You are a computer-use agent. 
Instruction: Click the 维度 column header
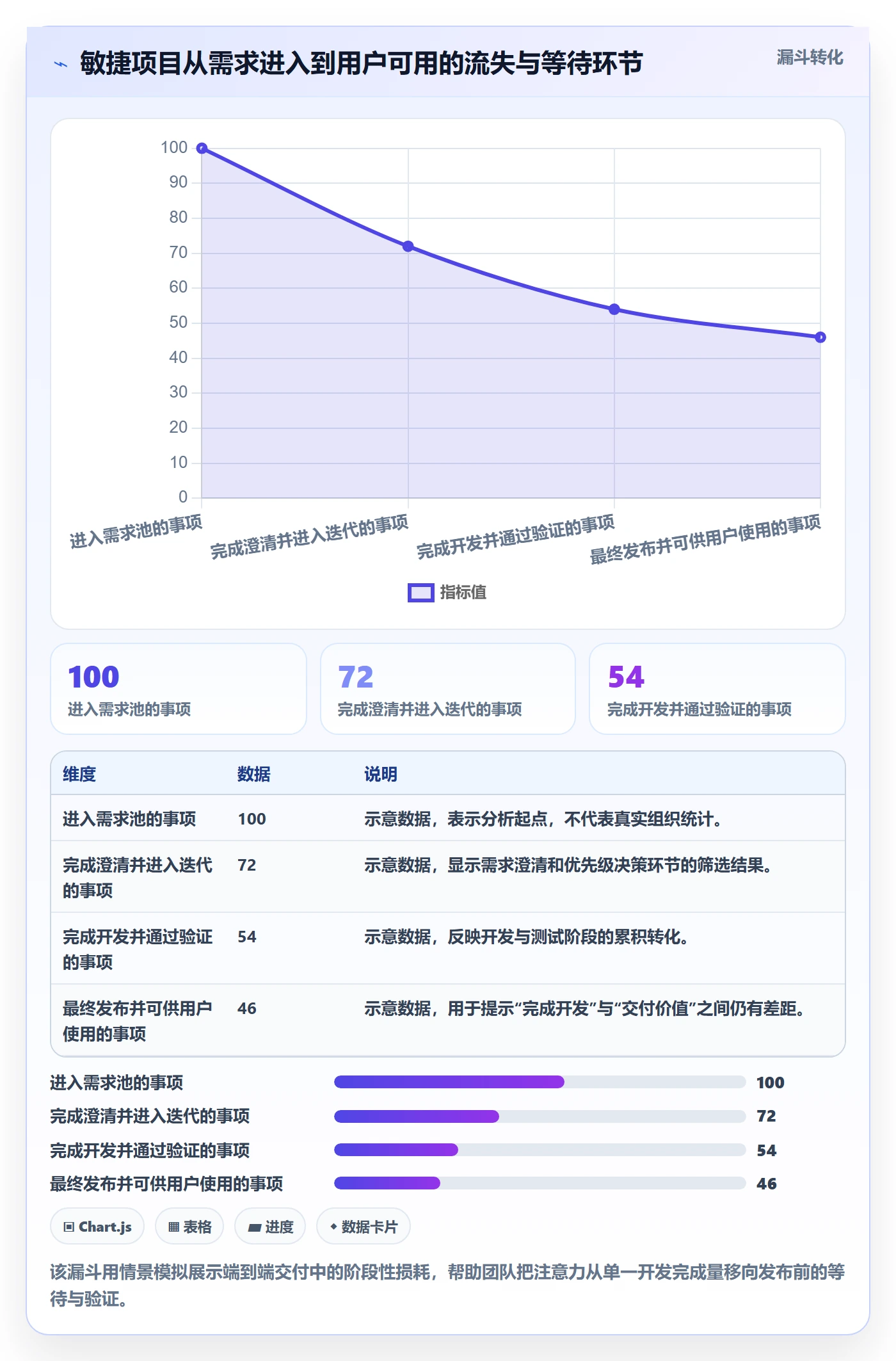pyautogui.click(x=79, y=774)
